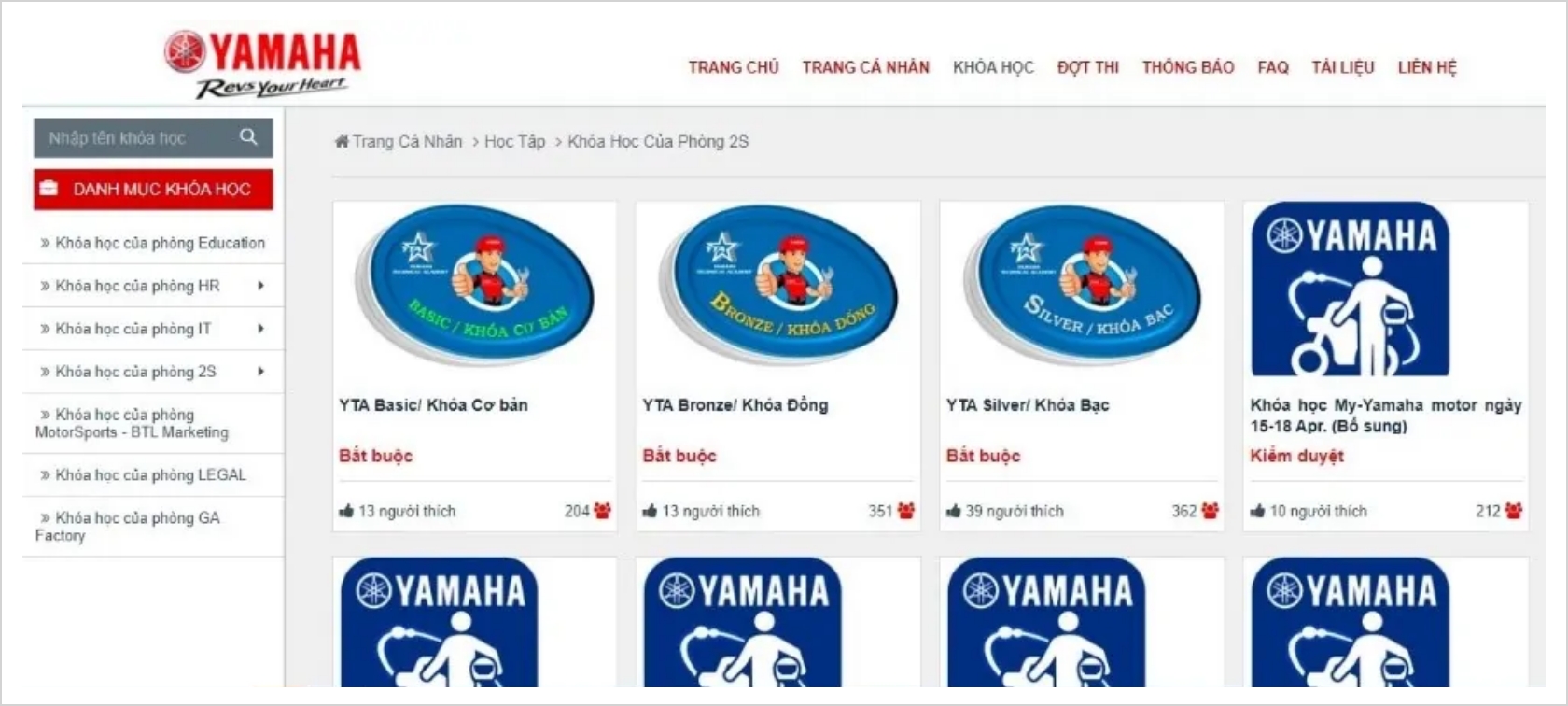Open the Đợt Thi menu item

[x=1087, y=67]
